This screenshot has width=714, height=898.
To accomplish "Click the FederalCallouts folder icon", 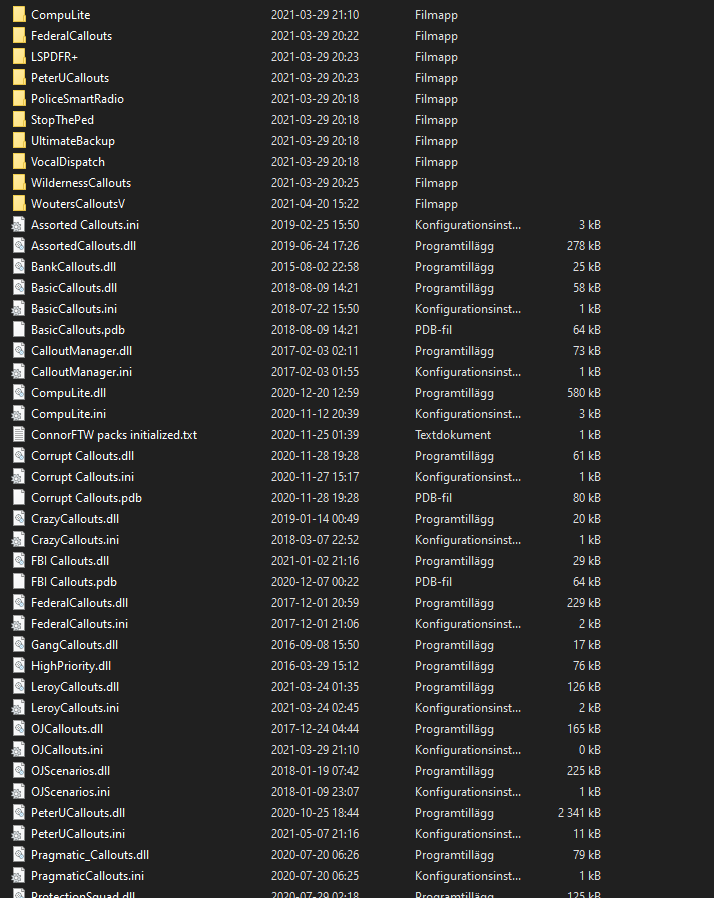I will (19, 36).
